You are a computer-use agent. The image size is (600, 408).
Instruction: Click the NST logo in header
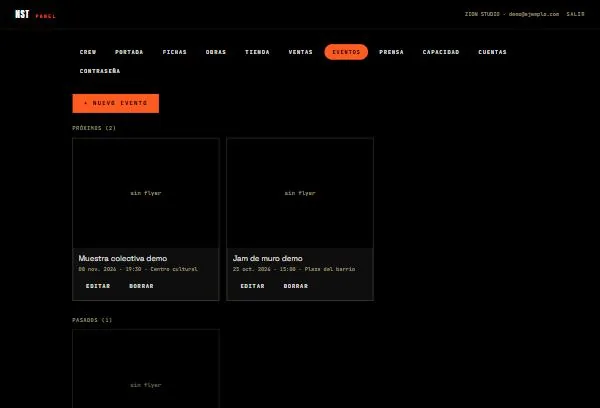[22, 14]
